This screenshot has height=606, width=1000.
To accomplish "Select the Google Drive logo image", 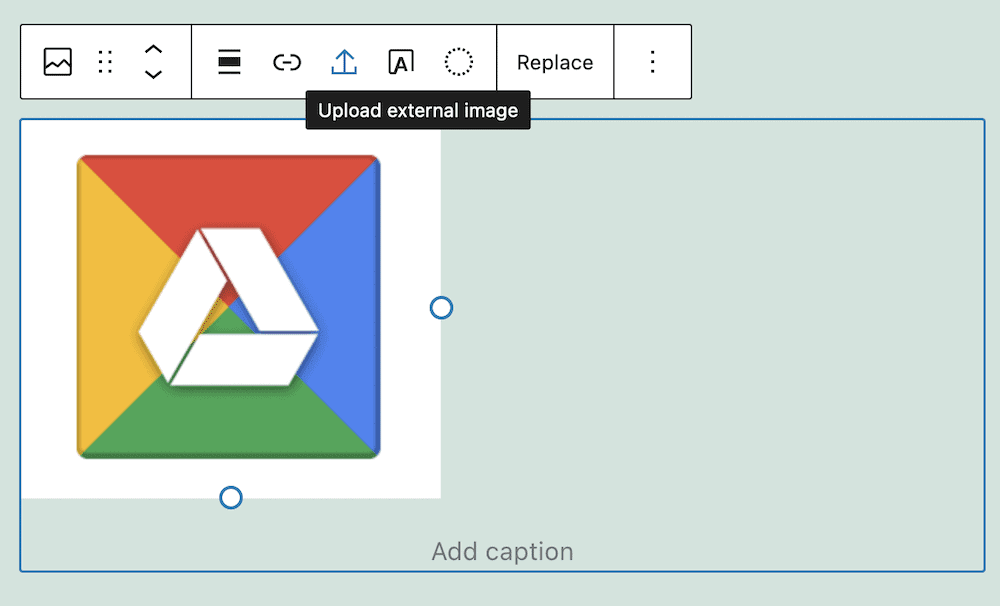I will (x=229, y=307).
